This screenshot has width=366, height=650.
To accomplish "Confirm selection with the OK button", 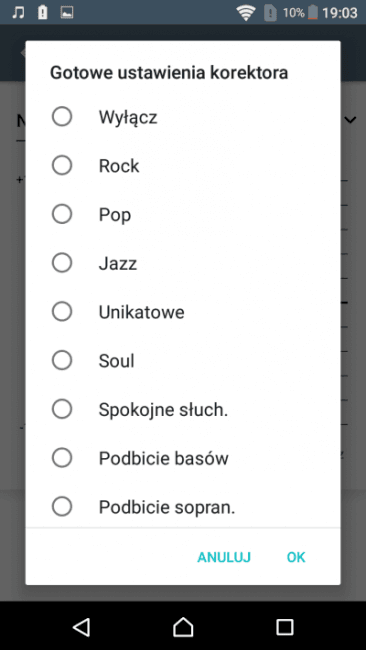I will [x=296, y=557].
